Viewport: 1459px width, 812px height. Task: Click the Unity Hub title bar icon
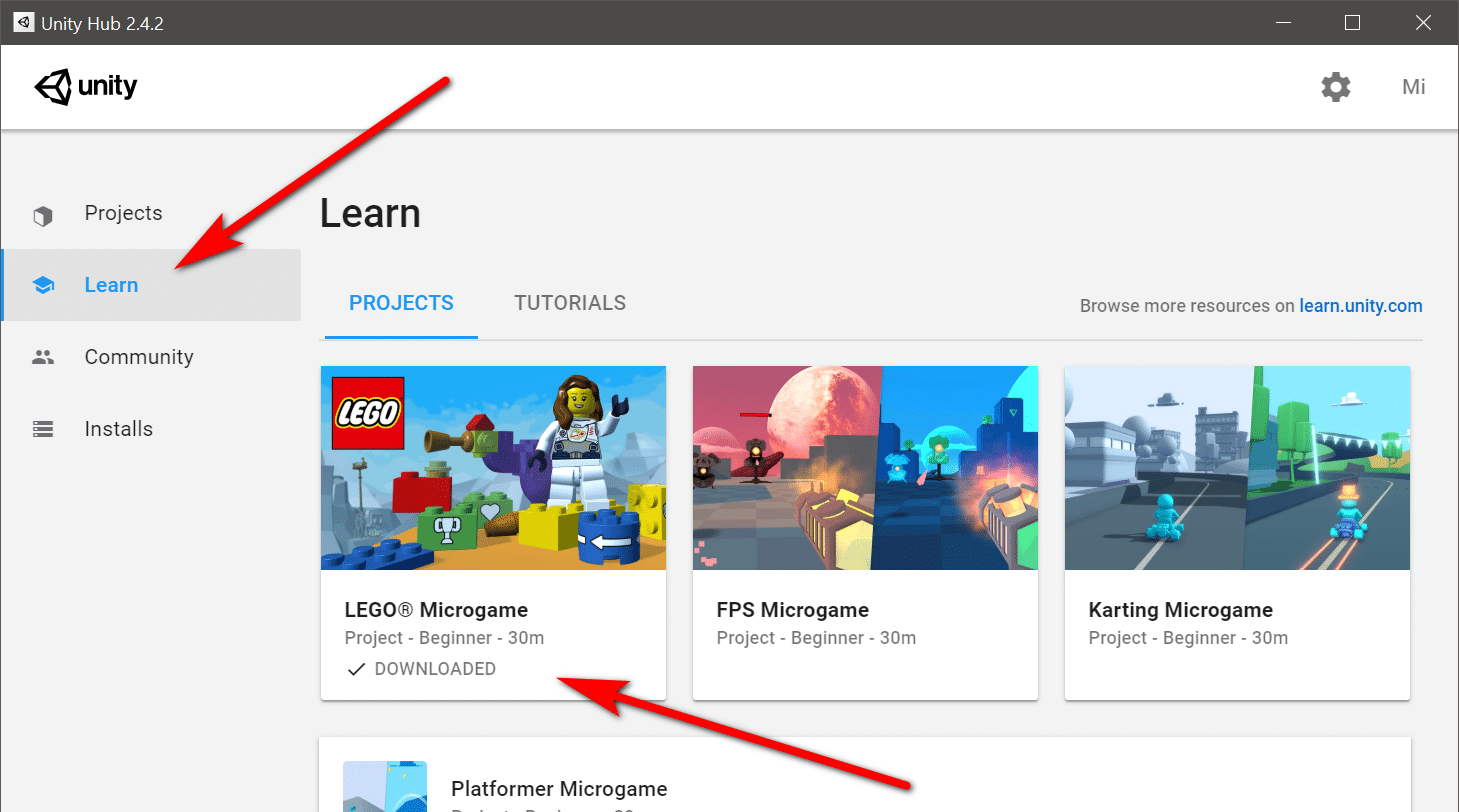pyautogui.click(x=23, y=22)
